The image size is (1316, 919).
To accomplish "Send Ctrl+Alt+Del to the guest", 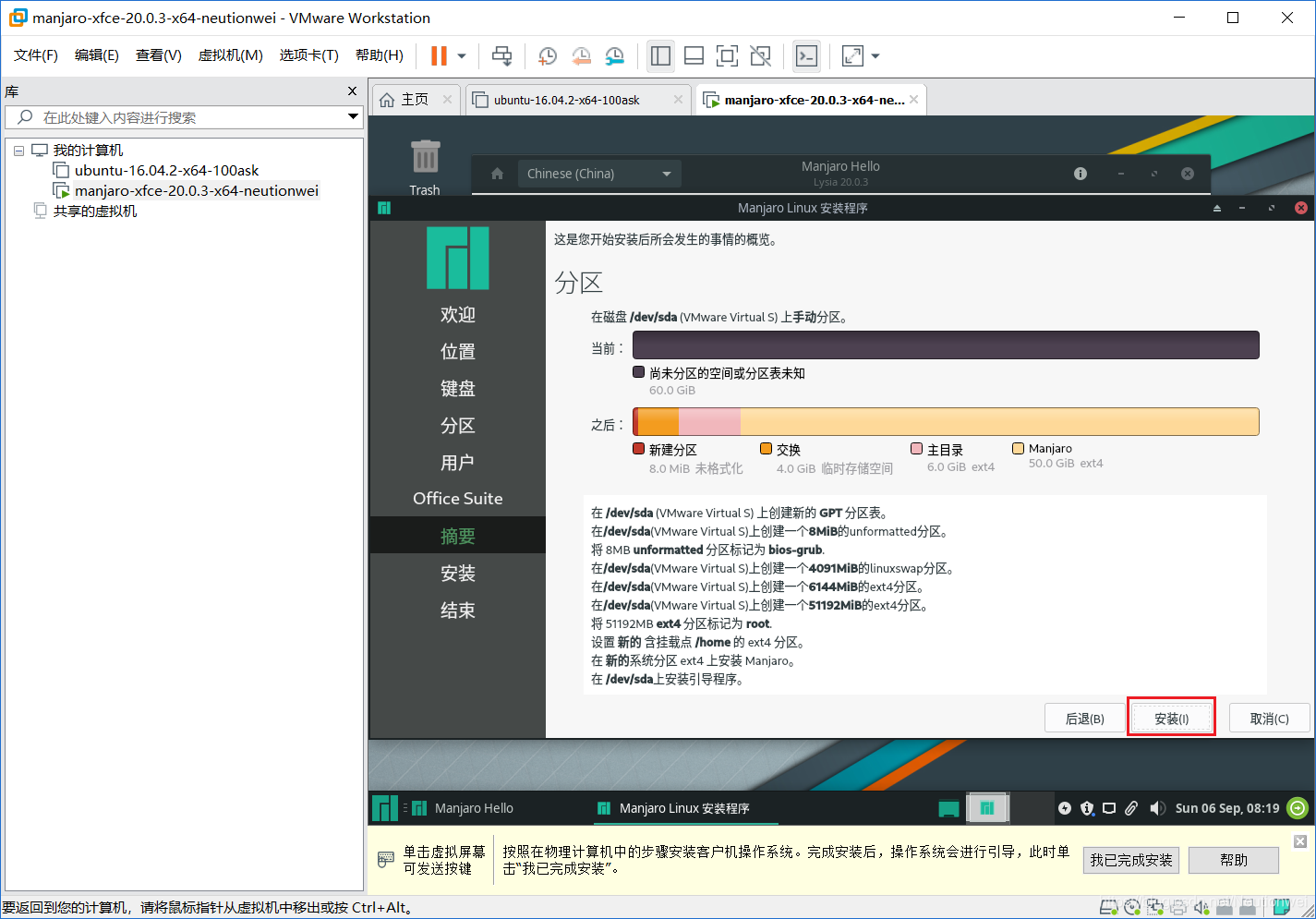I will click(501, 56).
